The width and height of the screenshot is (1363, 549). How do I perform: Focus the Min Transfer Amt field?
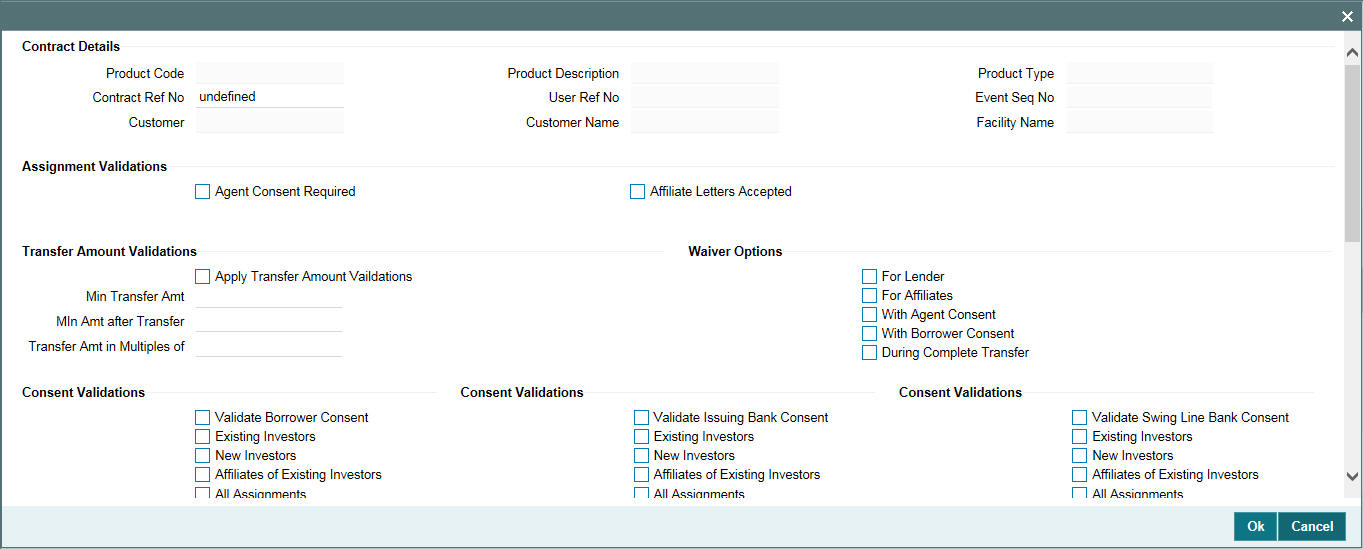pyautogui.click(x=270, y=296)
